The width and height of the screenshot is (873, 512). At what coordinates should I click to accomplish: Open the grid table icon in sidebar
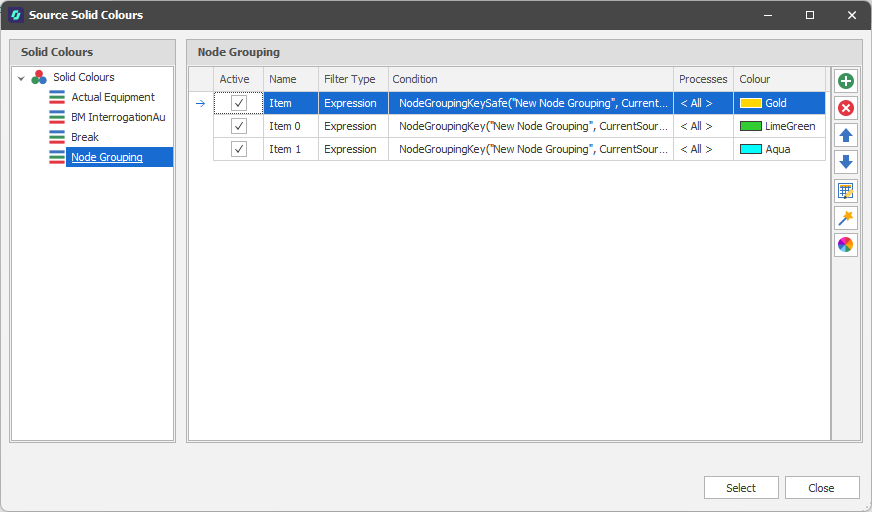(x=846, y=191)
